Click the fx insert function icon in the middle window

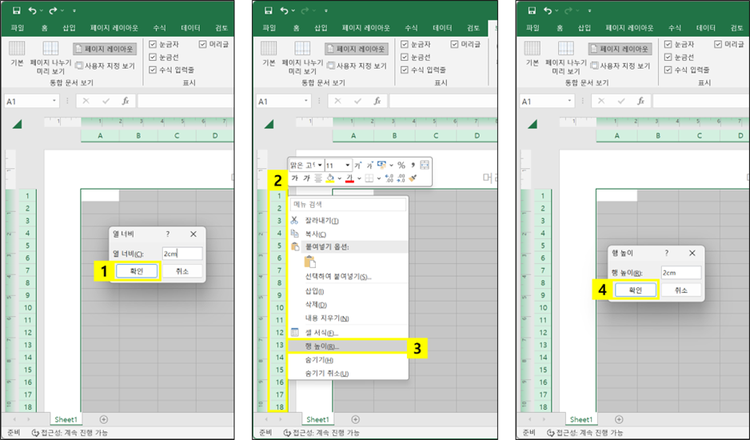tap(377, 101)
